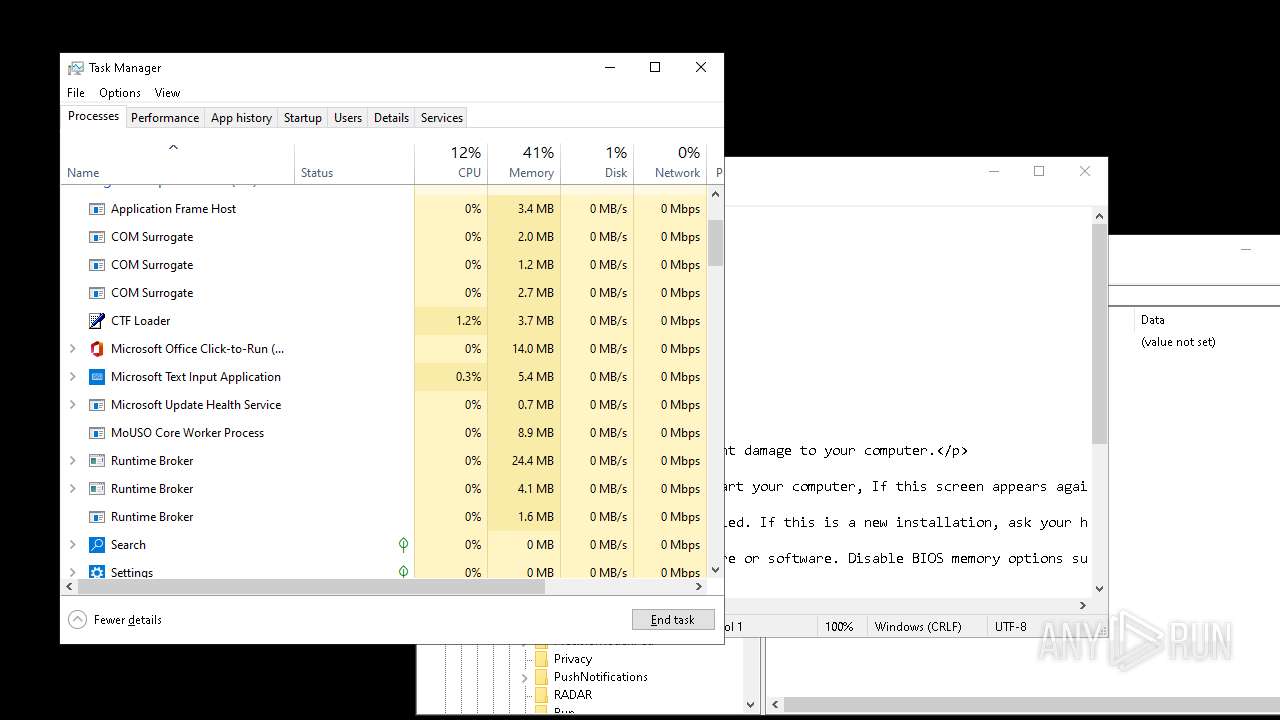The width and height of the screenshot is (1280, 720).
Task: Click the PushNotifications folder icon in Registry tree
Action: click(x=541, y=677)
